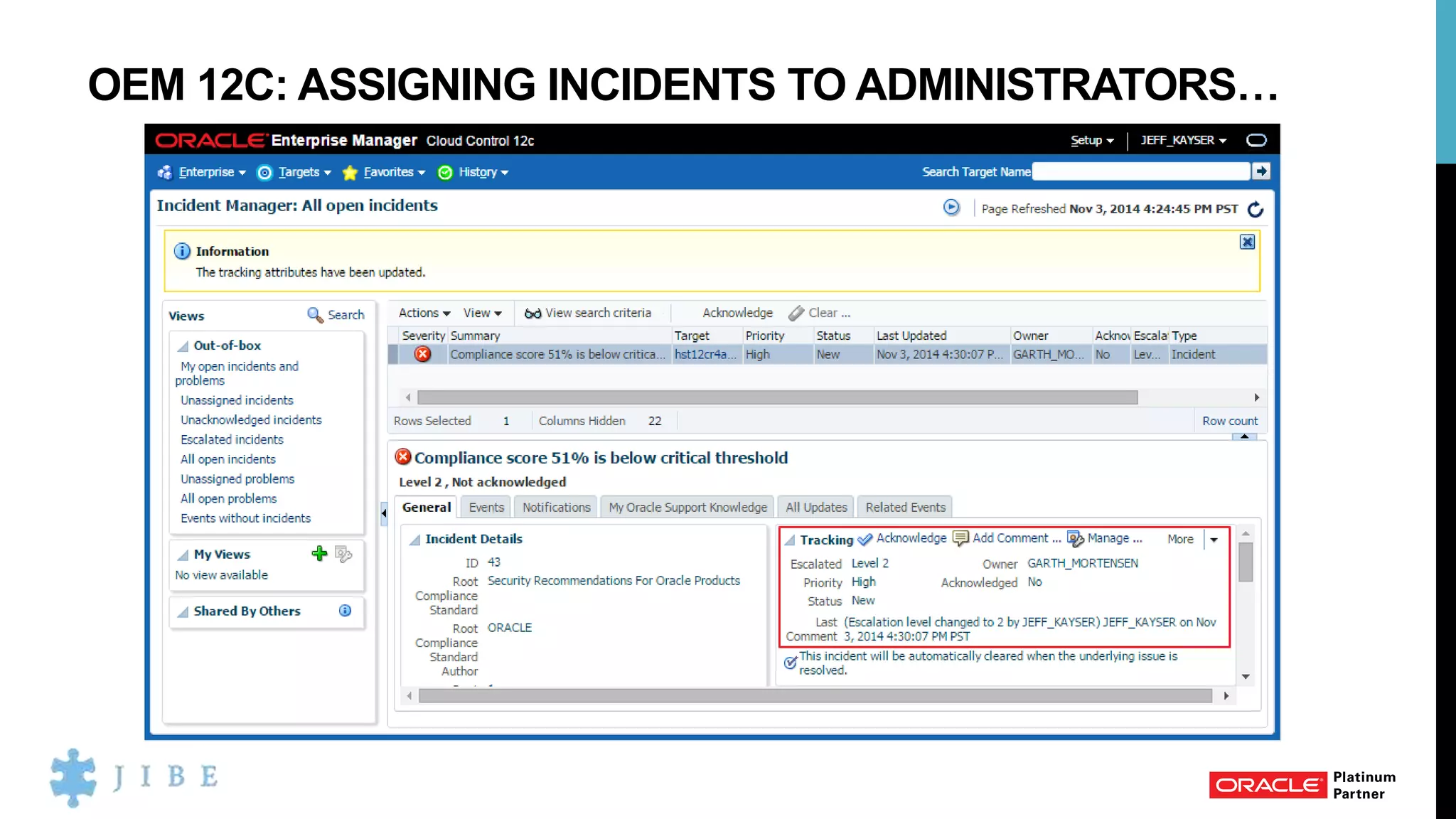The width and height of the screenshot is (1456, 819).
Task: Open All open incidents view
Action: click(x=228, y=459)
